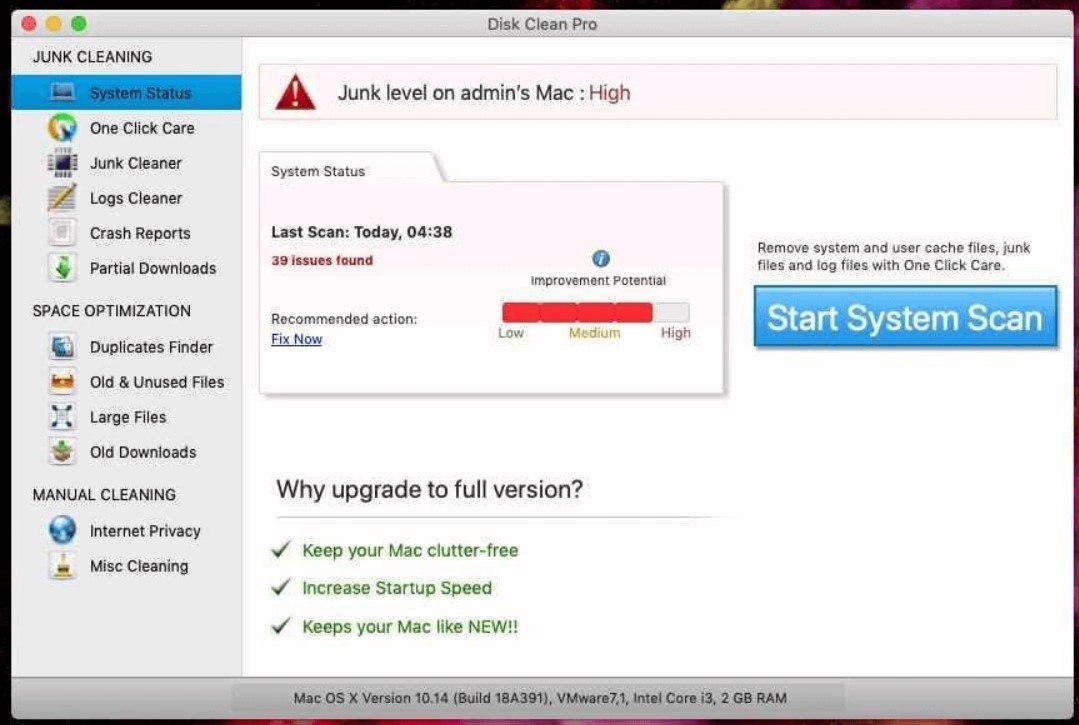Open Duplicates Finder
The image size is (1079, 725).
pyautogui.click(x=127, y=347)
